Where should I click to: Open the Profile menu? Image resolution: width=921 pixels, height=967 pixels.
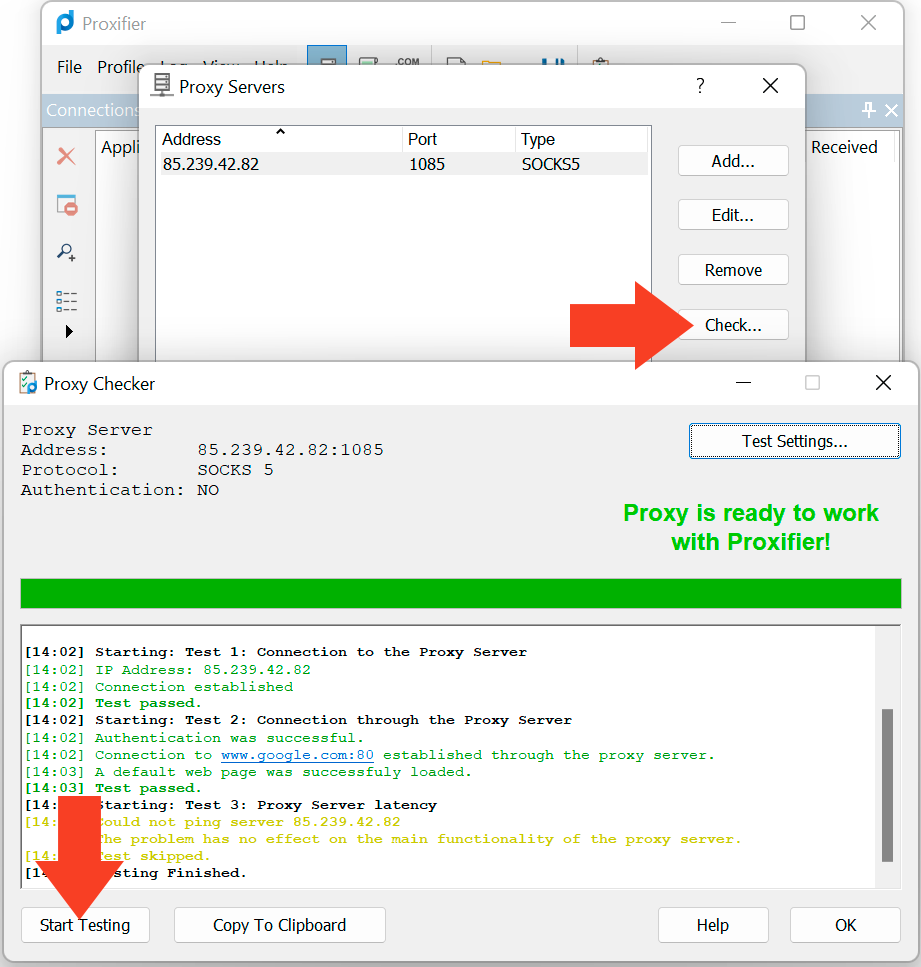click(120, 67)
